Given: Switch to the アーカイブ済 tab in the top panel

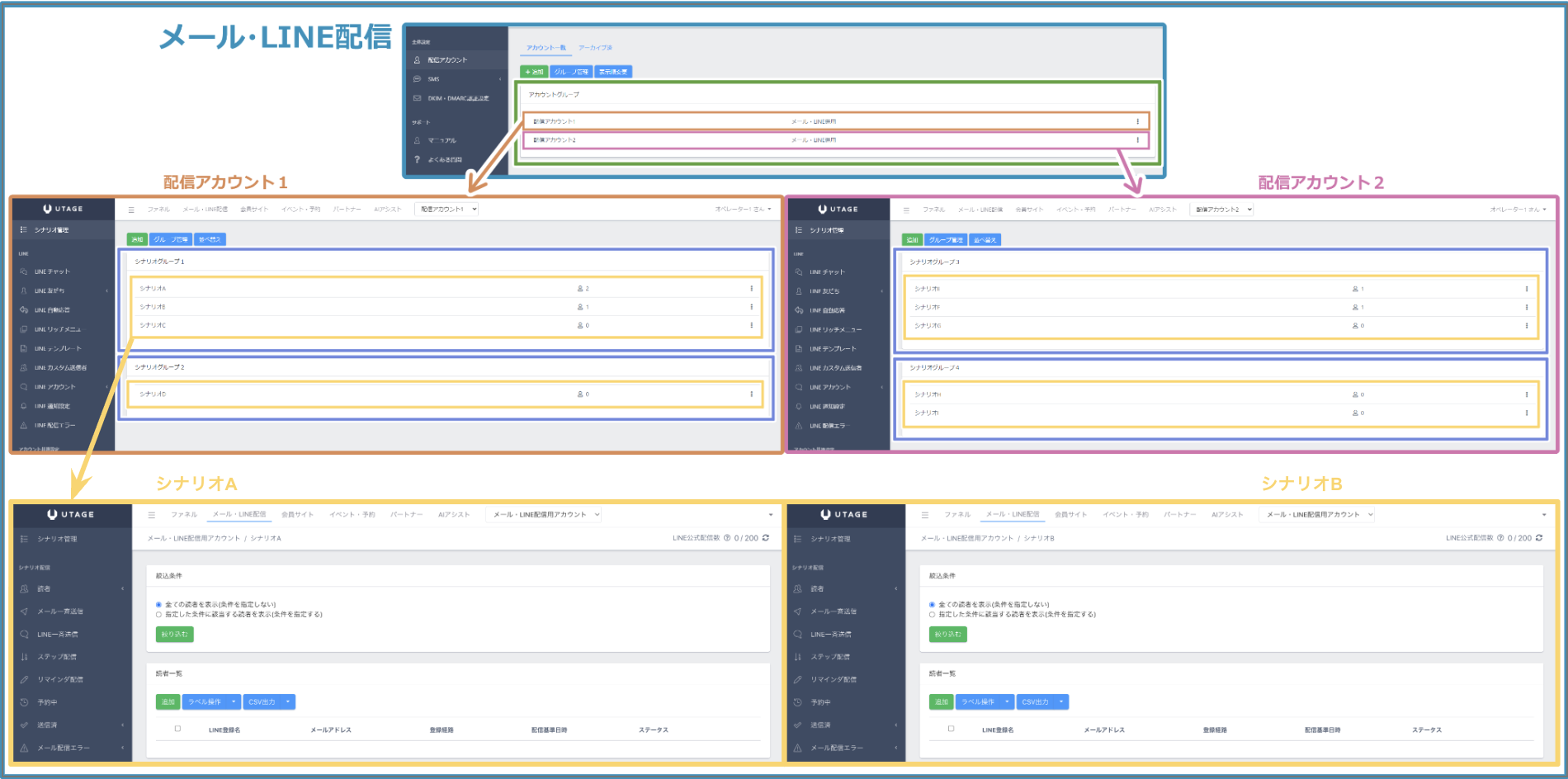Looking at the screenshot, I should [x=595, y=48].
